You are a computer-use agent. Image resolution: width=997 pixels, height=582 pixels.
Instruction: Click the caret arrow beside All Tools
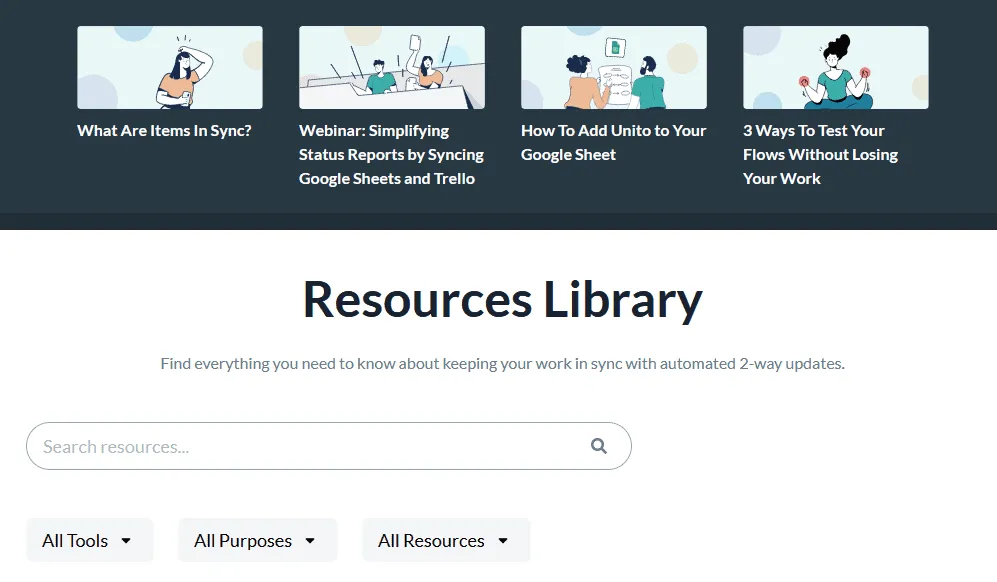pos(126,541)
